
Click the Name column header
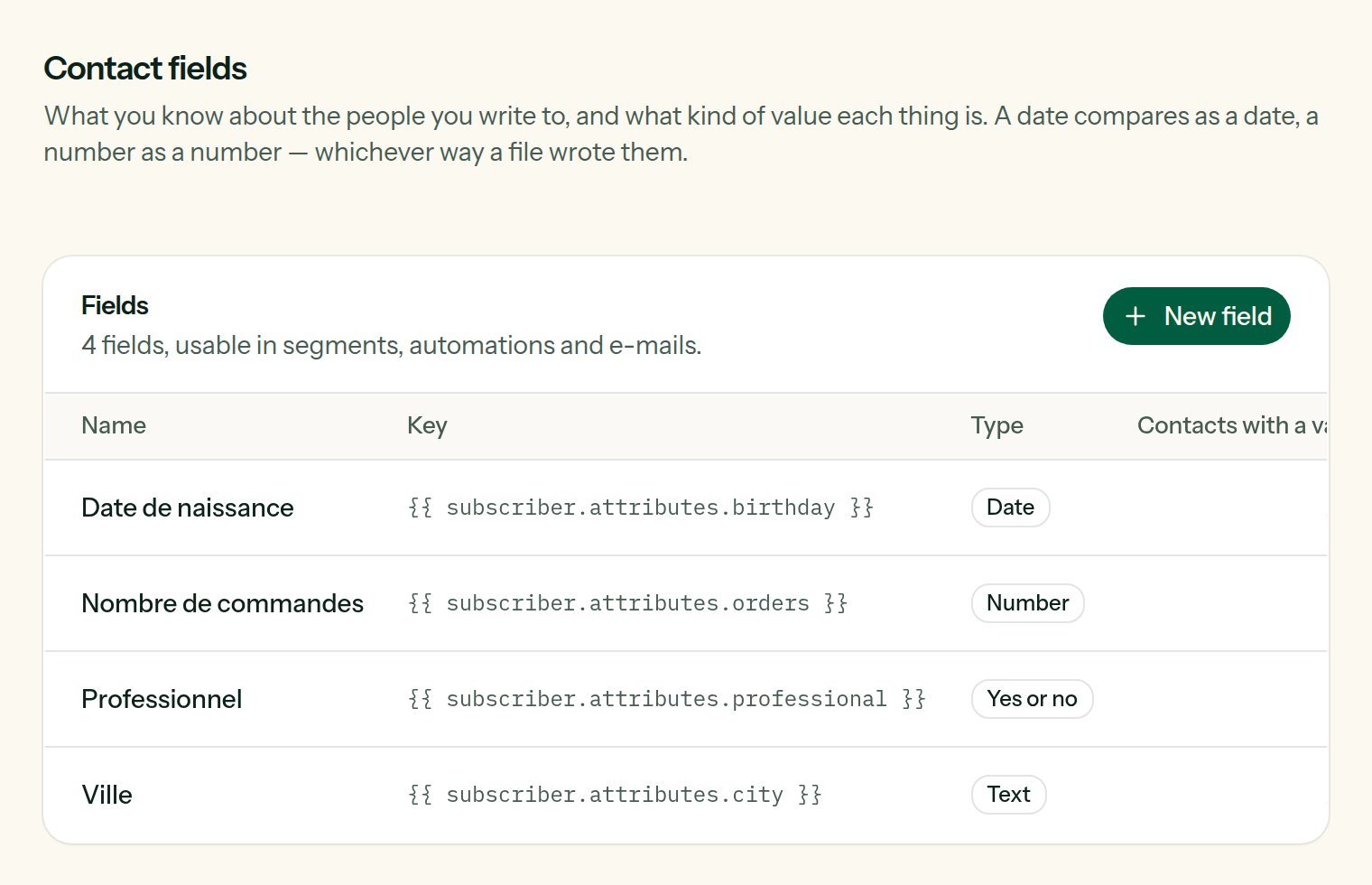coord(114,425)
